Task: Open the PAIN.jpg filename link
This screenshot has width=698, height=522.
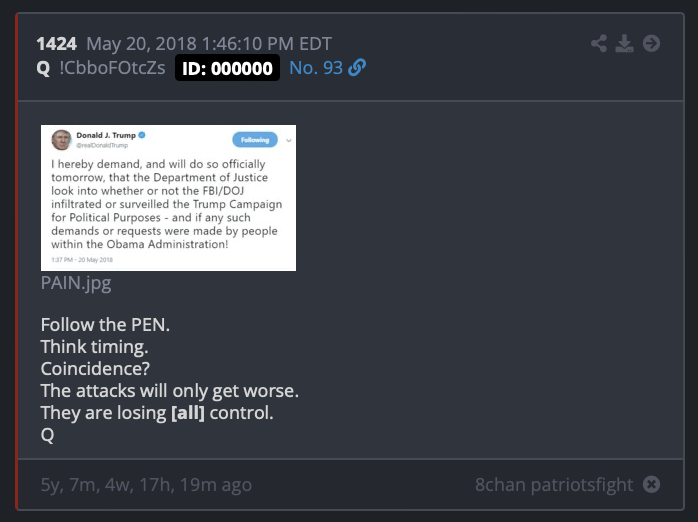Action: pos(76,283)
